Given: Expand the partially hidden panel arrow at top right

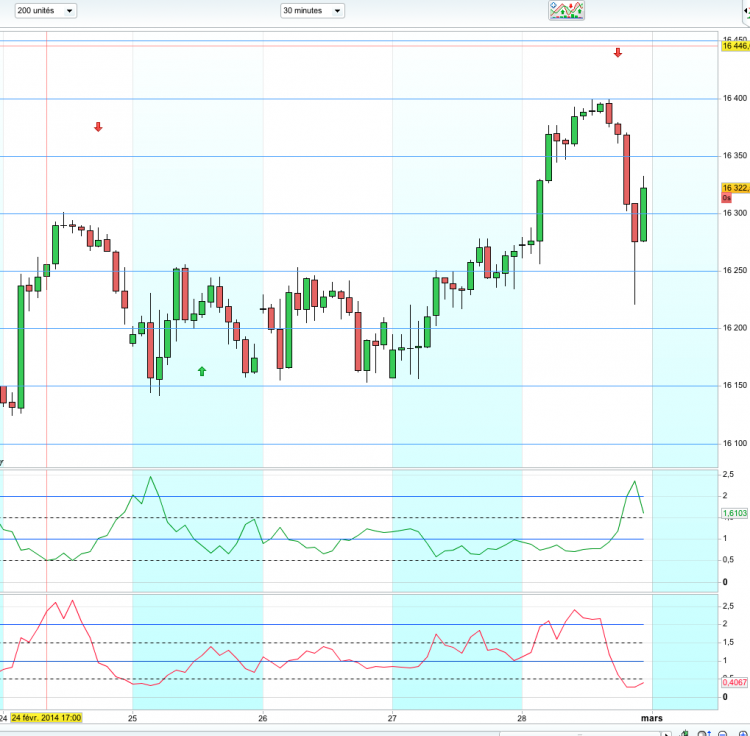Looking at the screenshot, I should pos(747,11).
